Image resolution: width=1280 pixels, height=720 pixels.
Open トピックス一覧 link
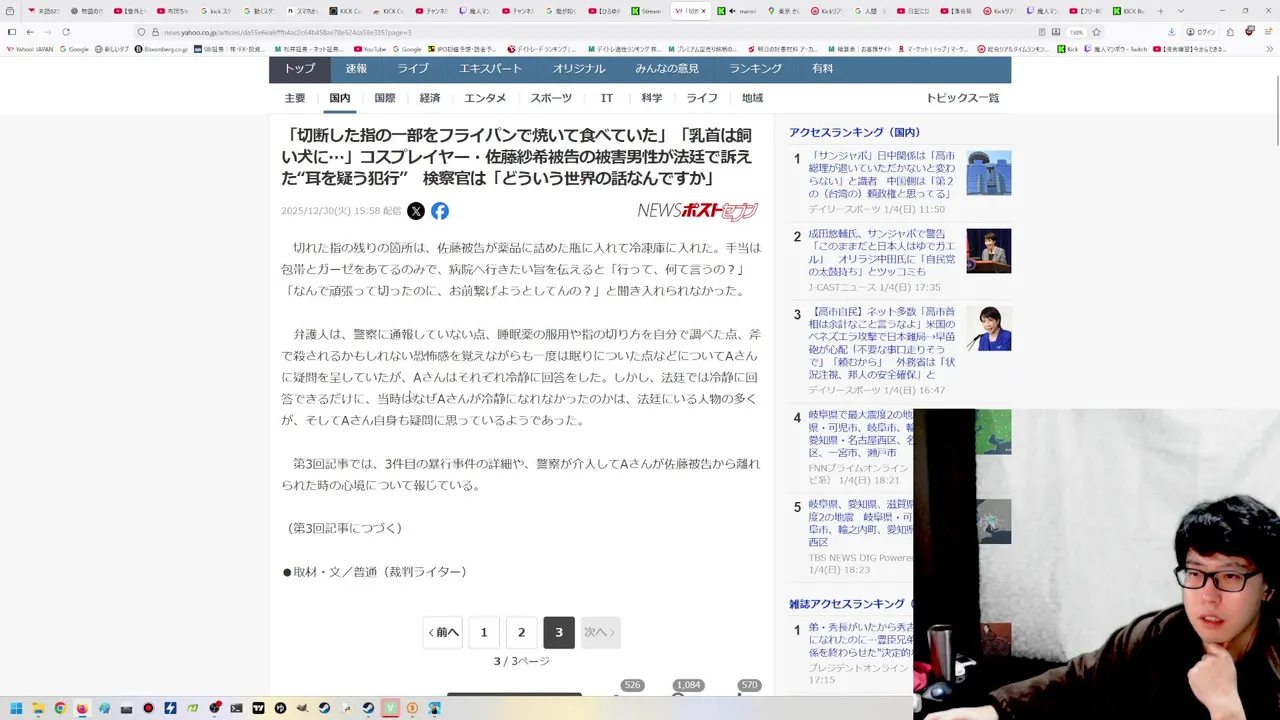point(962,98)
